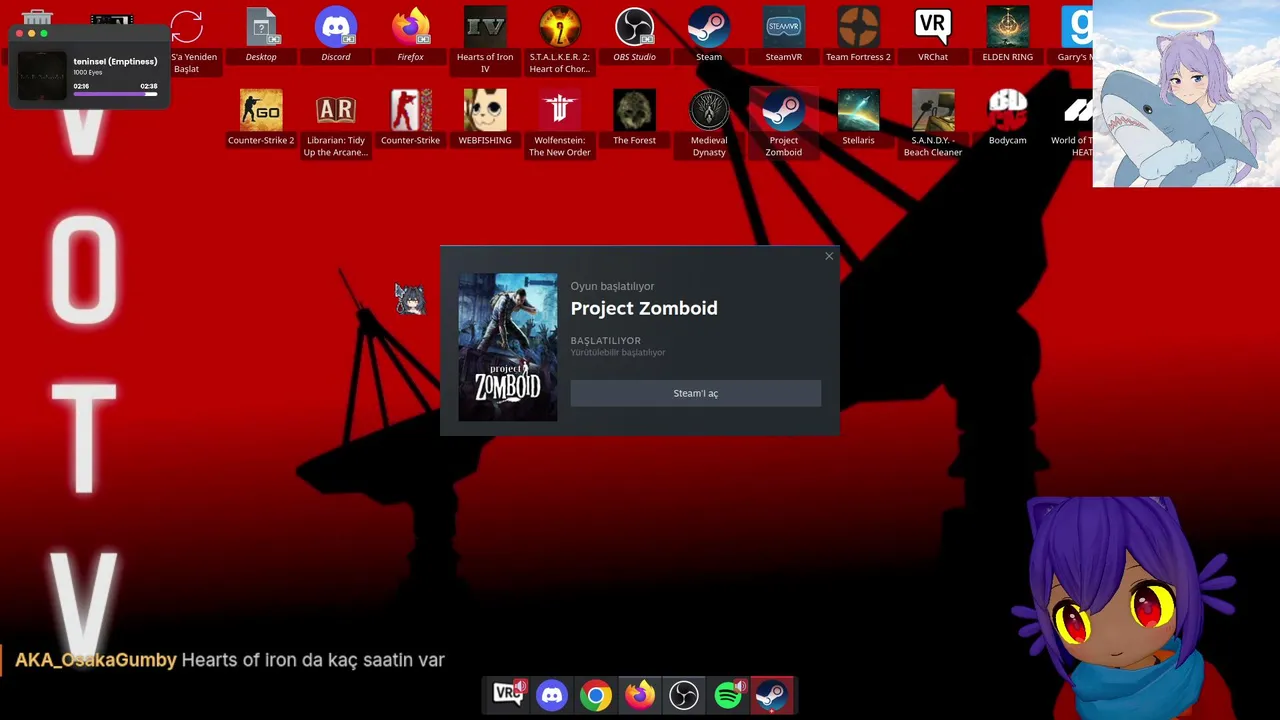Open S.T.A.L.K.E.R. 2 desktop icon
The height and width of the screenshot is (720, 1280).
click(x=559, y=40)
